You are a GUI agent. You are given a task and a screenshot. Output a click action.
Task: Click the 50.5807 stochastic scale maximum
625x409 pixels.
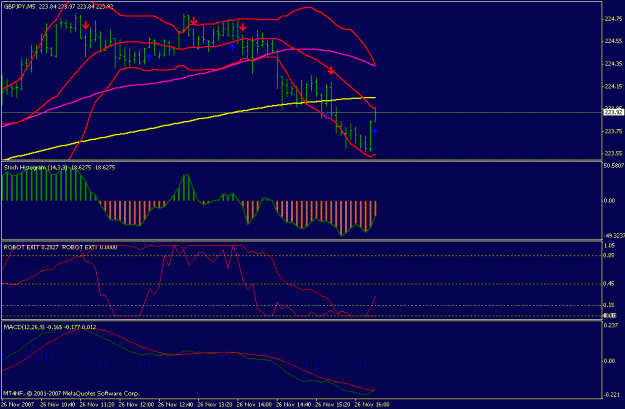click(614, 165)
